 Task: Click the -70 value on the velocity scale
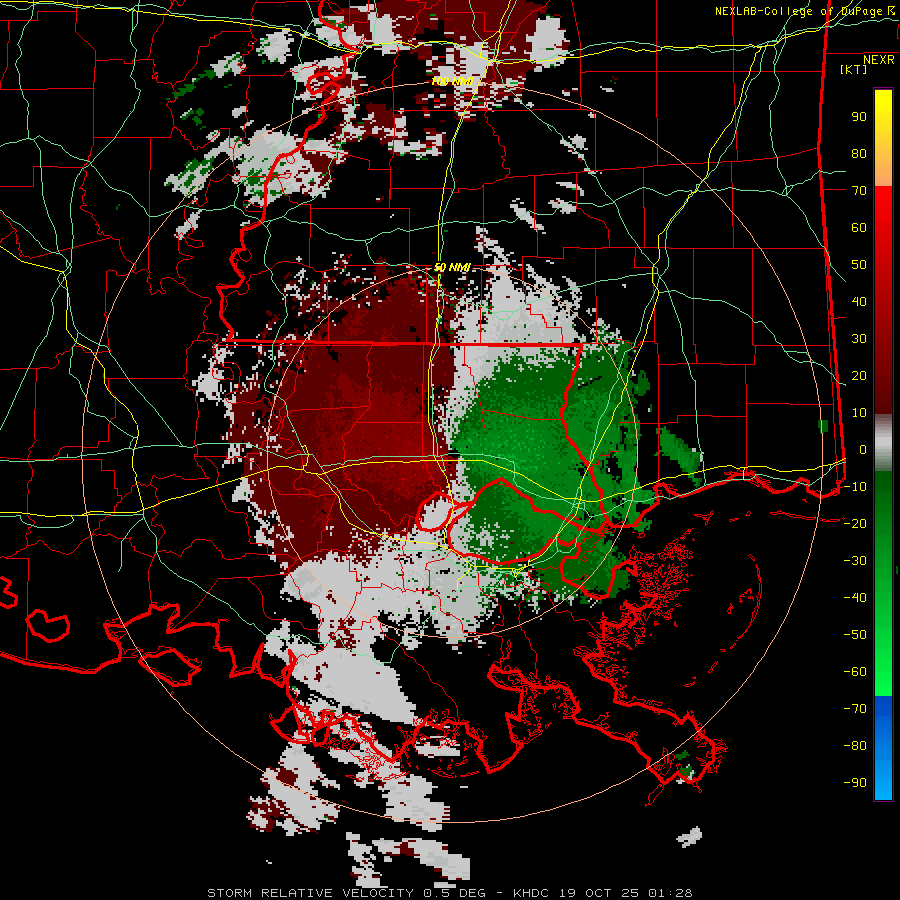[855, 708]
